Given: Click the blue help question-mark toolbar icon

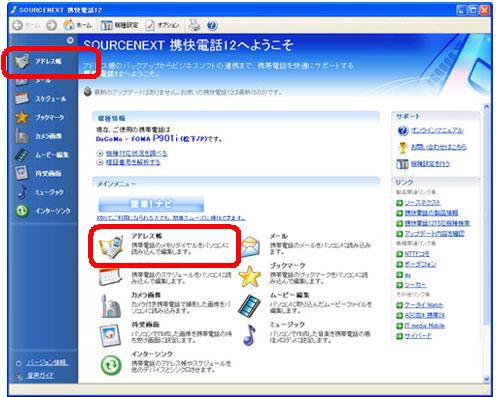Looking at the screenshot, I should click(x=212, y=25).
